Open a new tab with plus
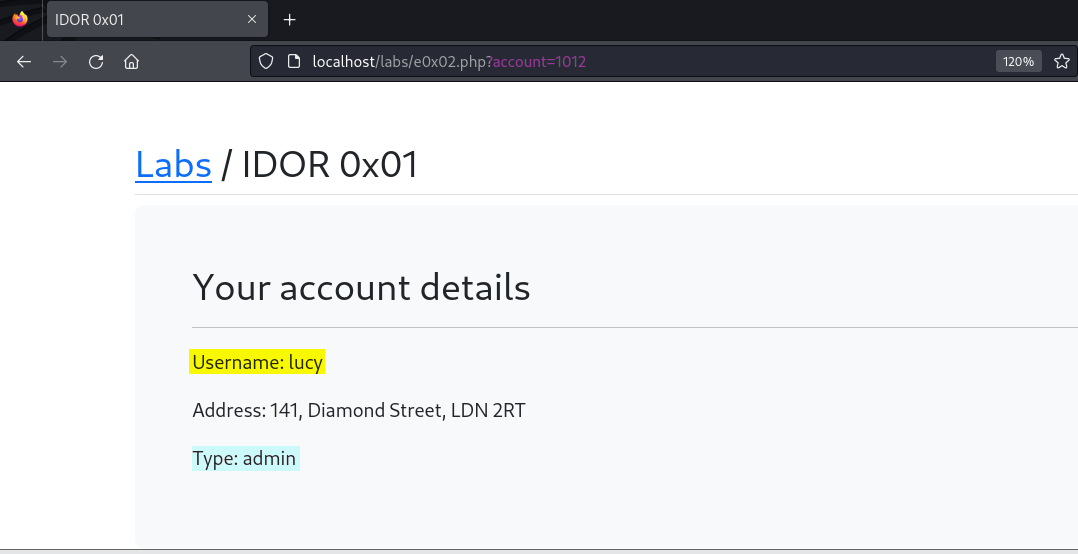The image size is (1078, 554). point(289,20)
